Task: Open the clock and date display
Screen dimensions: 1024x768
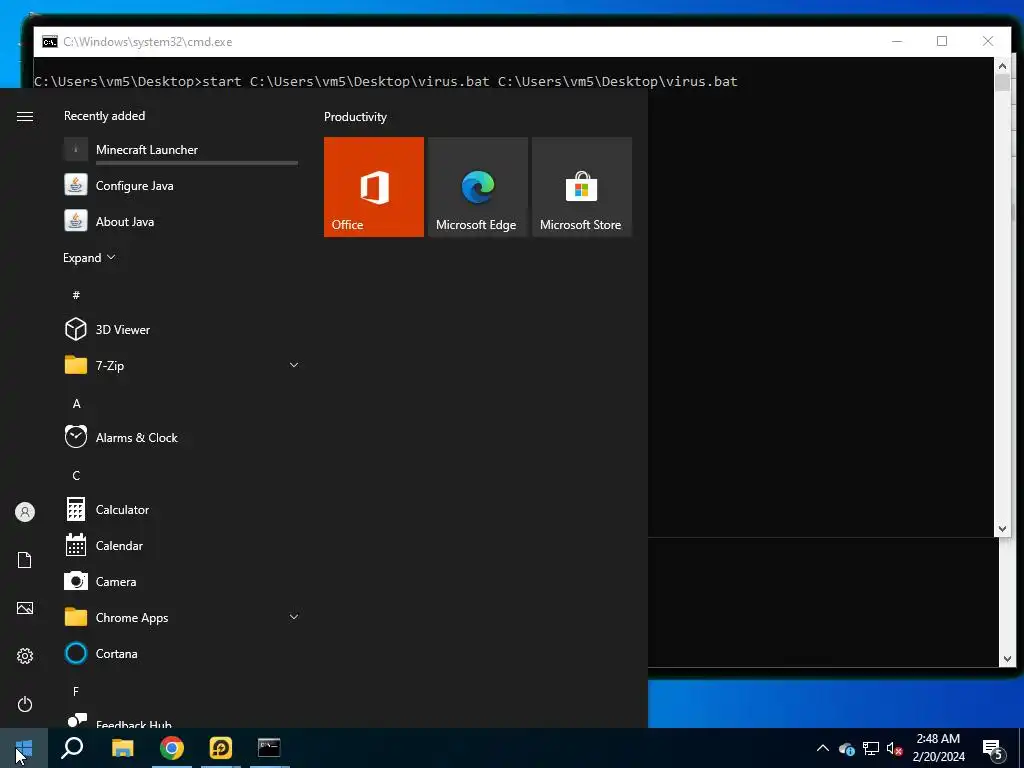Action: pyautogui.click(x=938, y=748)
